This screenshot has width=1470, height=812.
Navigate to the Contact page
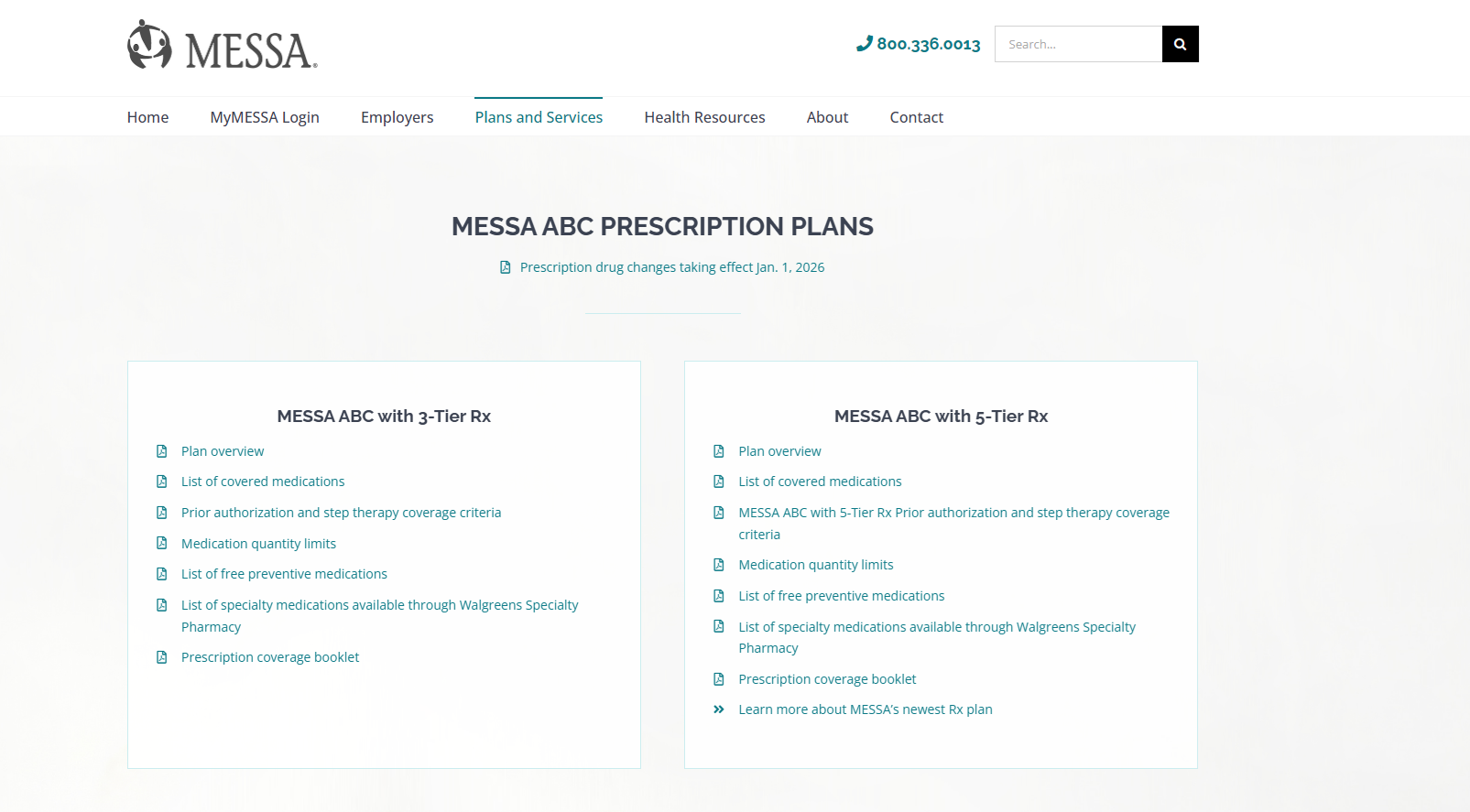coord(916,117)
